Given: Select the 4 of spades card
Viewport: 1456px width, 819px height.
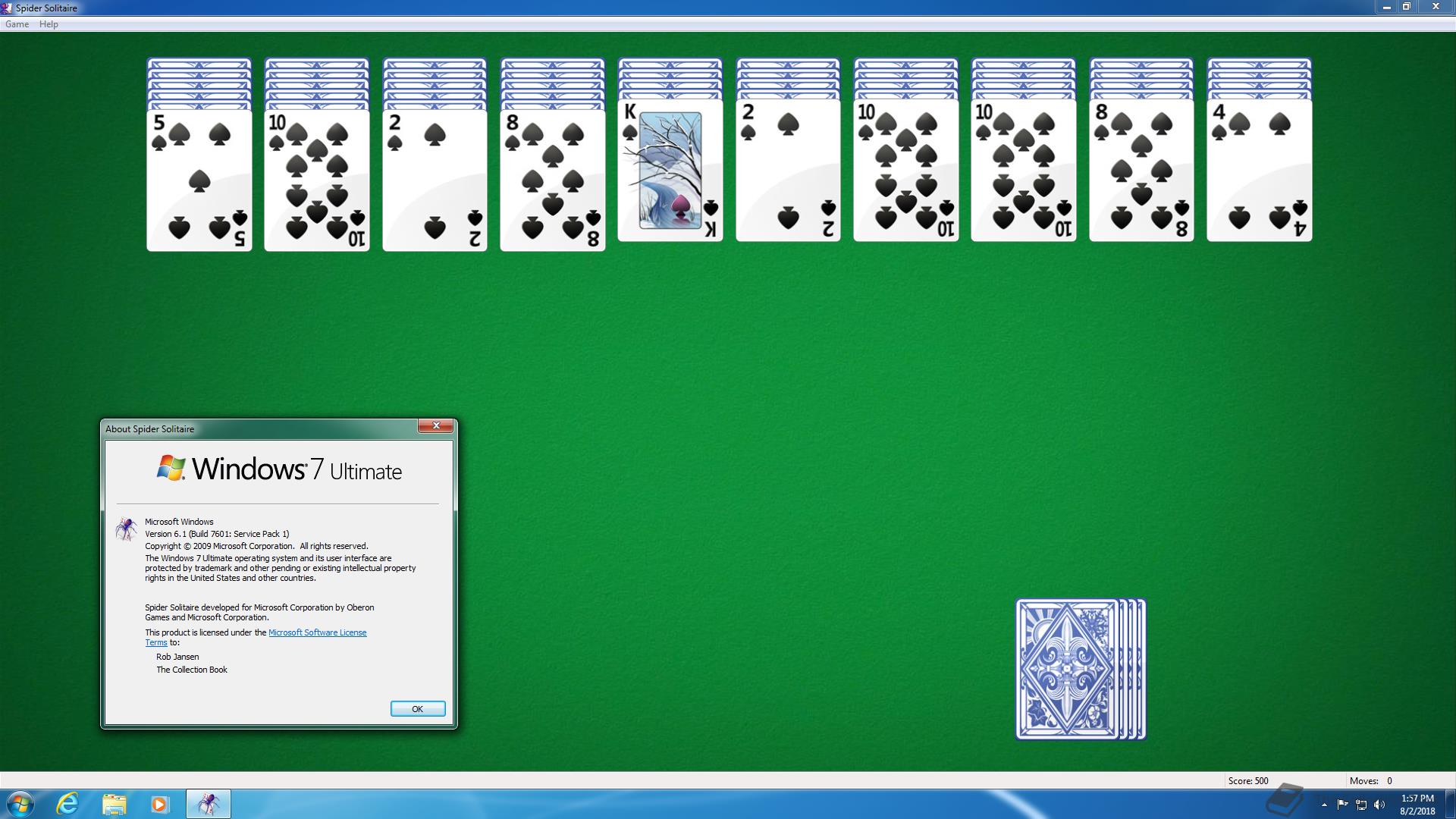Looking at the screenshot, I should tap(1260, 171).
